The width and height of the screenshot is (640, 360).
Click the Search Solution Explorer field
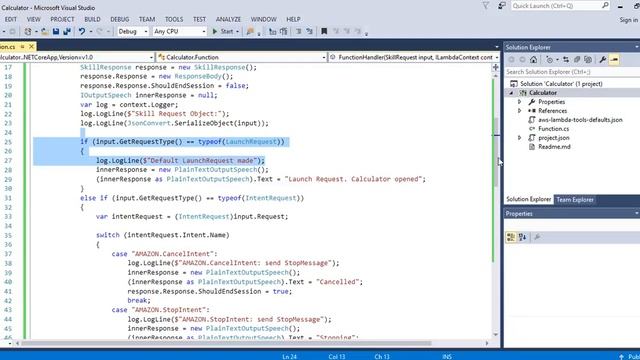point(571,72)
